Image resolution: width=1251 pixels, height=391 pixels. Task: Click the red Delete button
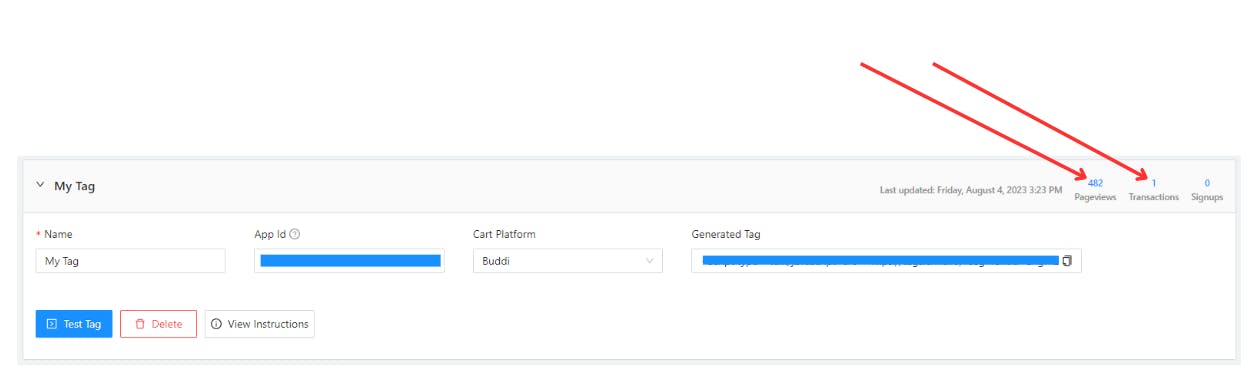point(158,324)
